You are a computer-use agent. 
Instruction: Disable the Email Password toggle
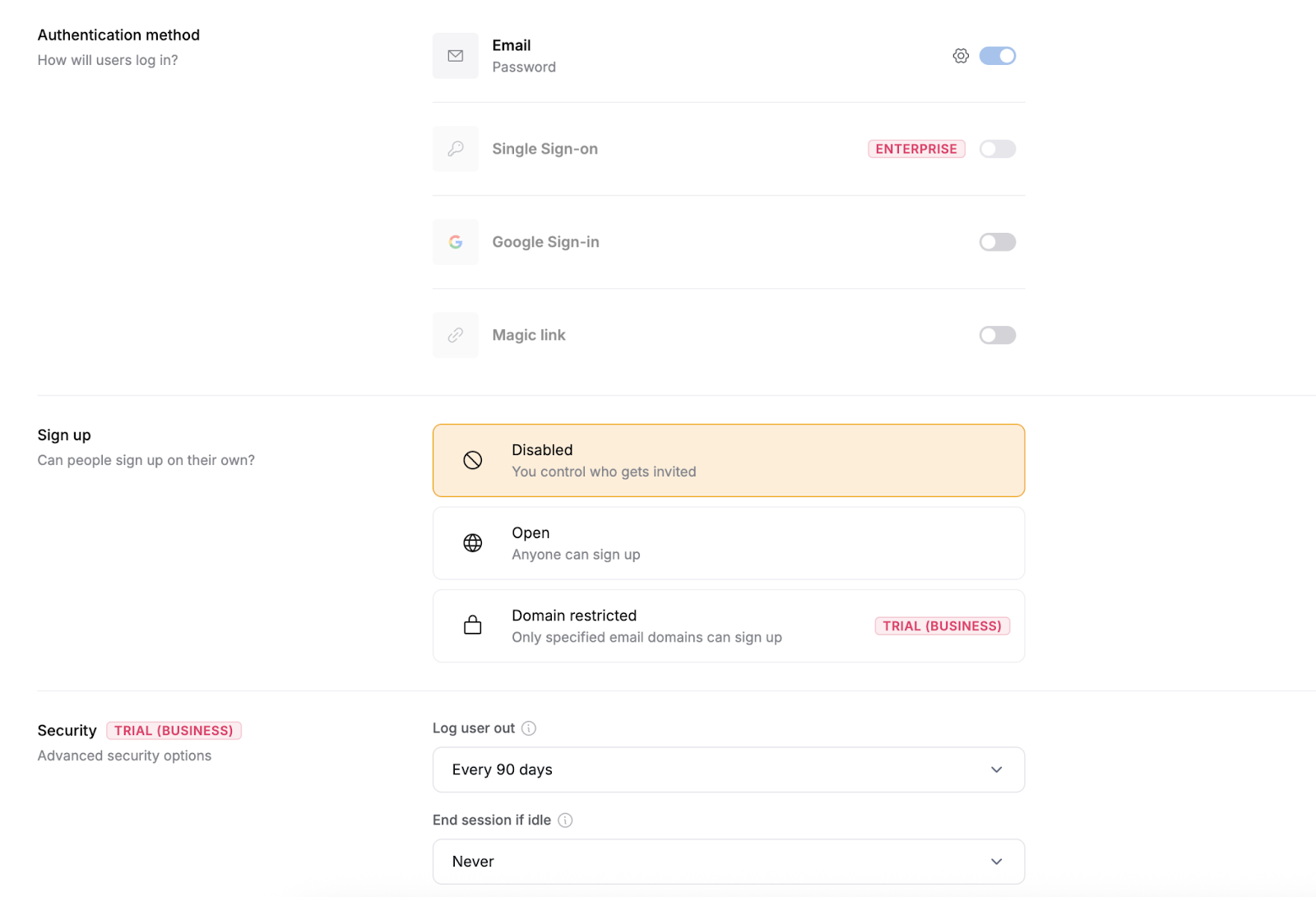pos(997,56)
